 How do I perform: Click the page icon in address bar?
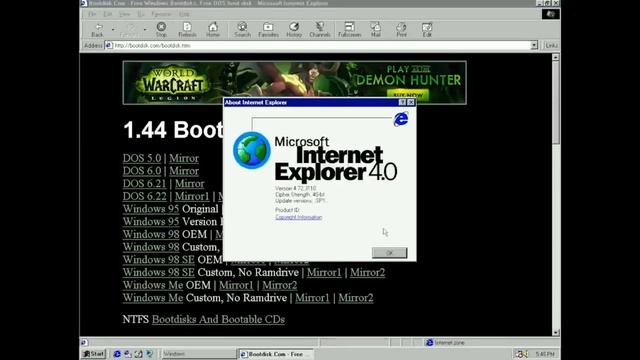109,45
